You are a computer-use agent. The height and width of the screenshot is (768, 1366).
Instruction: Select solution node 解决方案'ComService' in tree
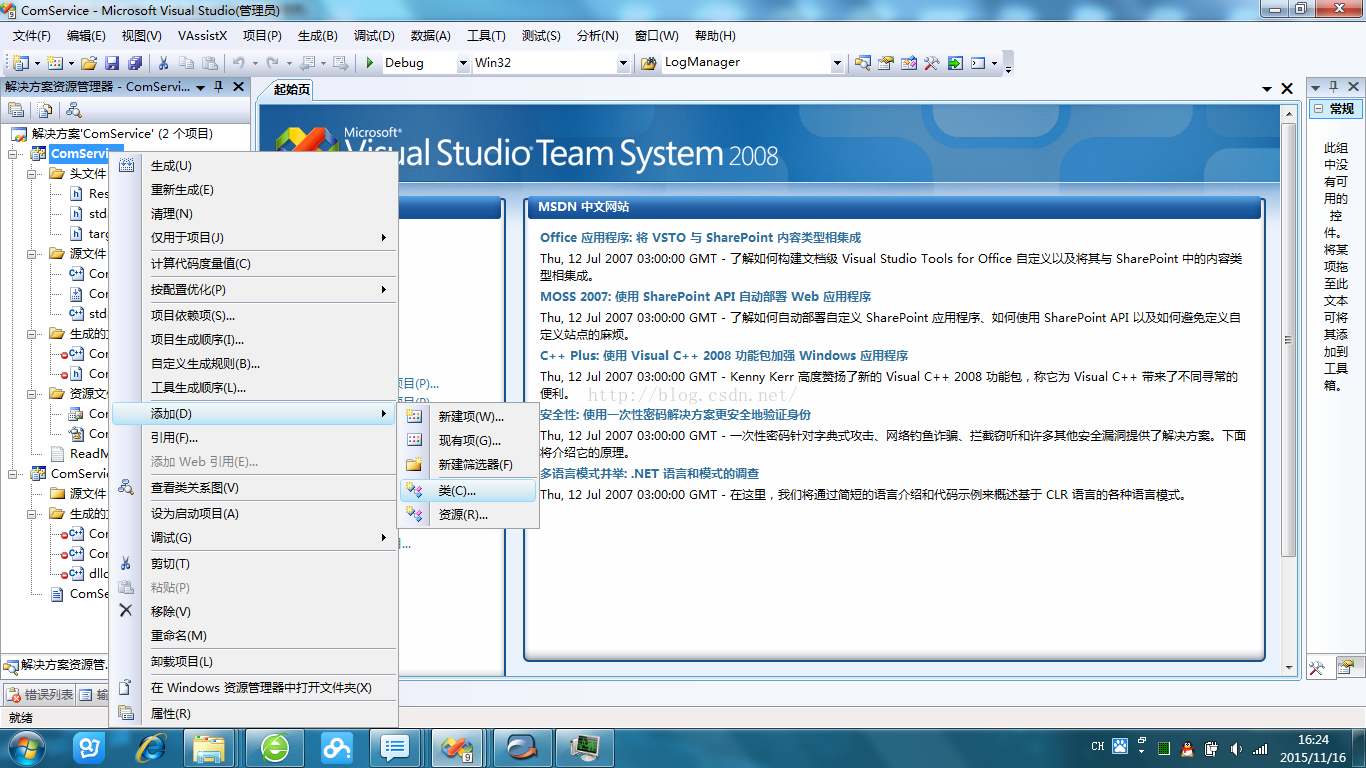coord(122,133)
